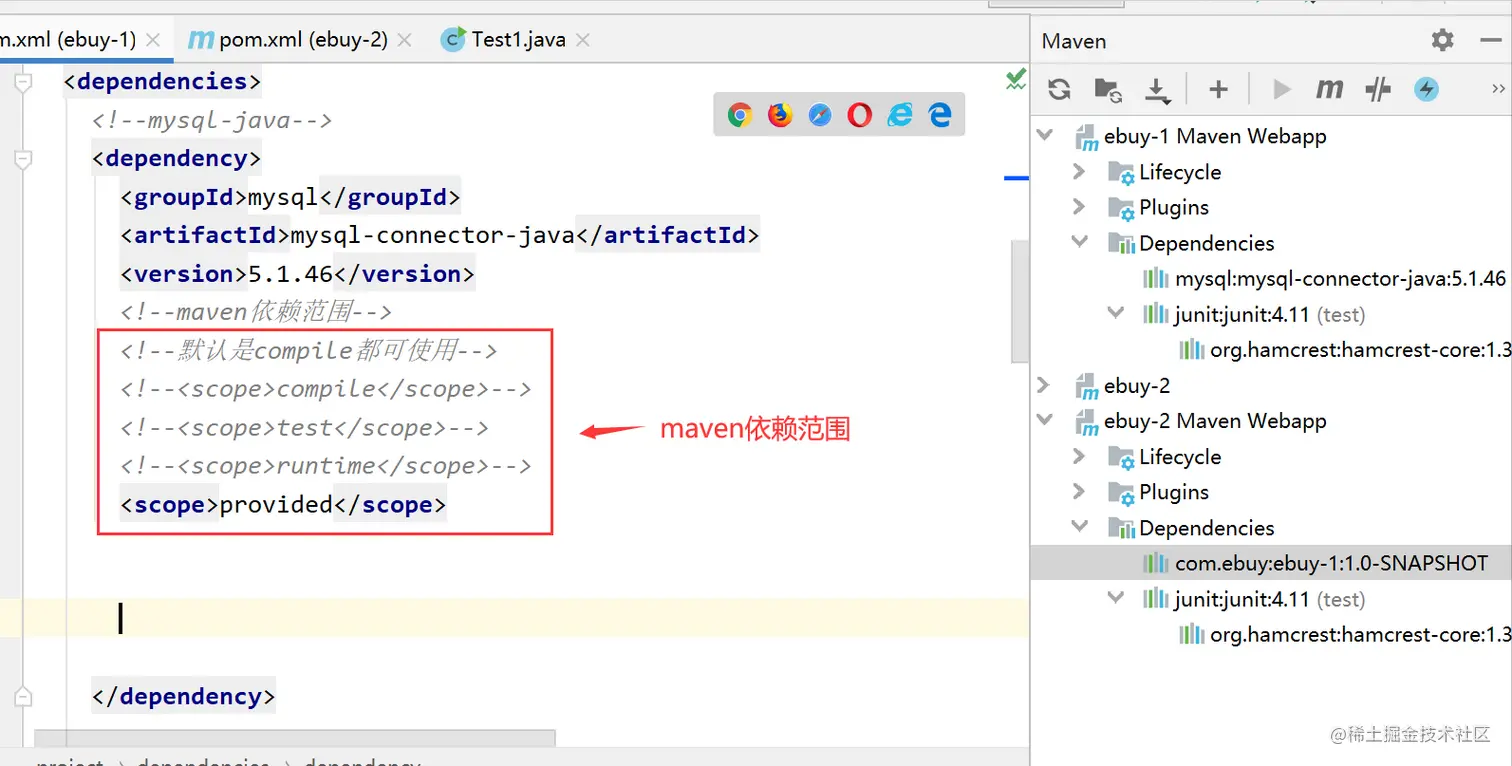The image size is (1512, 766).
Task: Open Maven panel settings gear
Action: 1442,40
